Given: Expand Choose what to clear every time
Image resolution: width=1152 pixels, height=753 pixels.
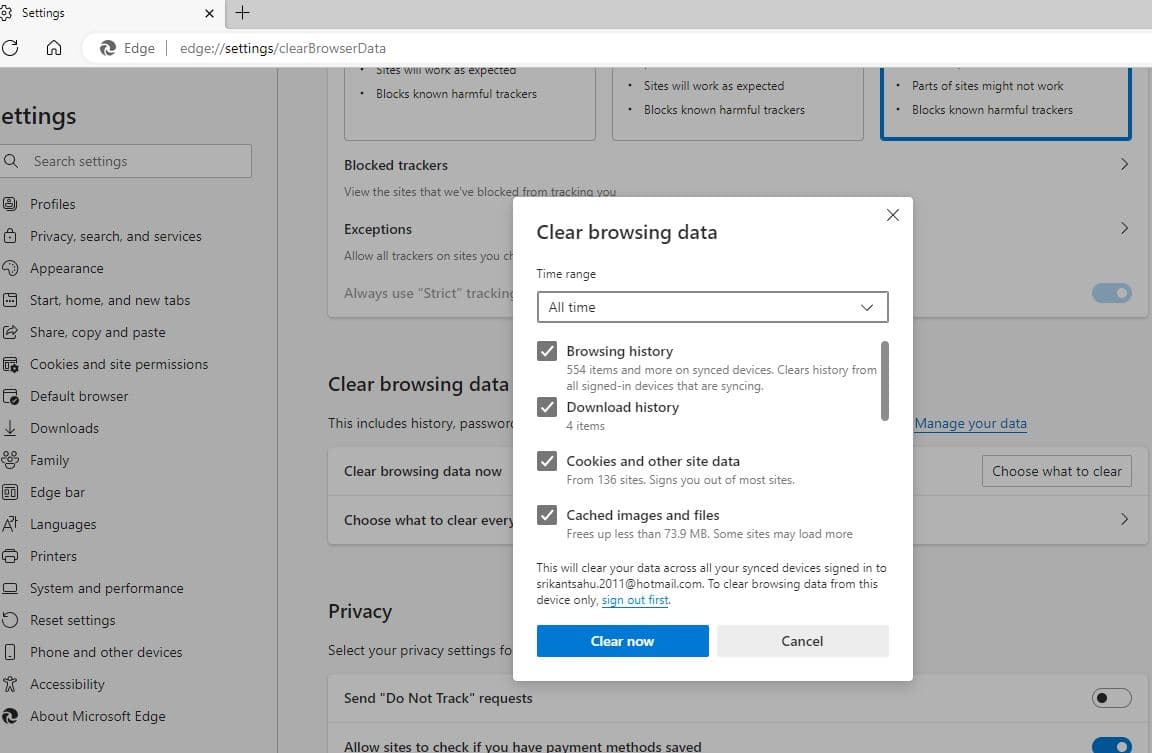Looking at the screenshot, I should 1122,520.
